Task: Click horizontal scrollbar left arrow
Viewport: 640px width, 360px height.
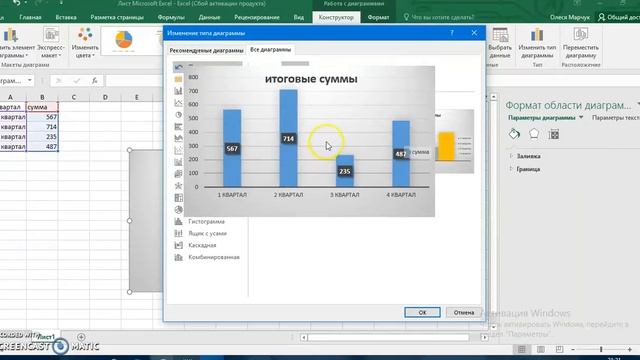Action: click(303, 338)
